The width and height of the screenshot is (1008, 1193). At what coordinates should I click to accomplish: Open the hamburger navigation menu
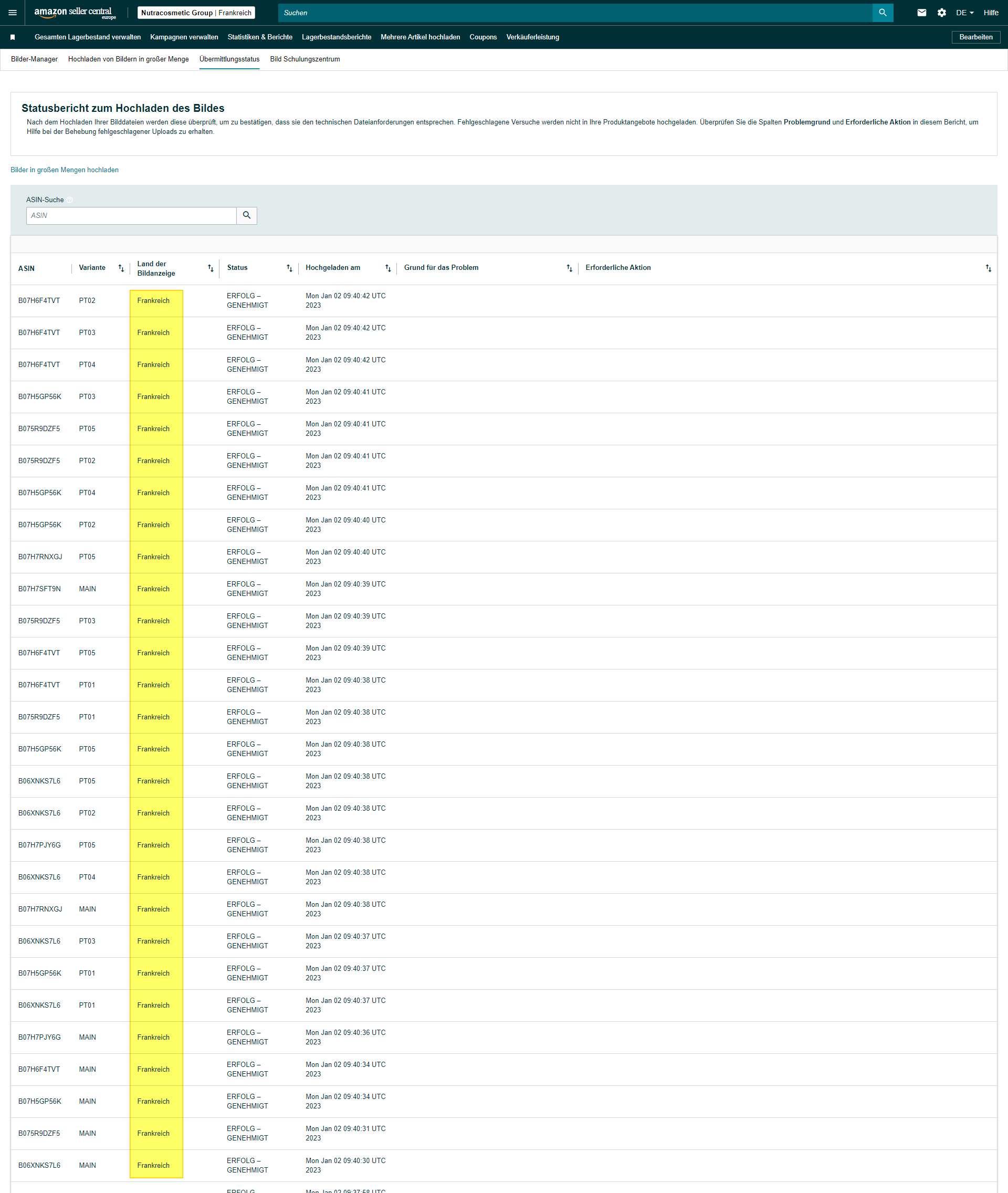click(13, 13)
